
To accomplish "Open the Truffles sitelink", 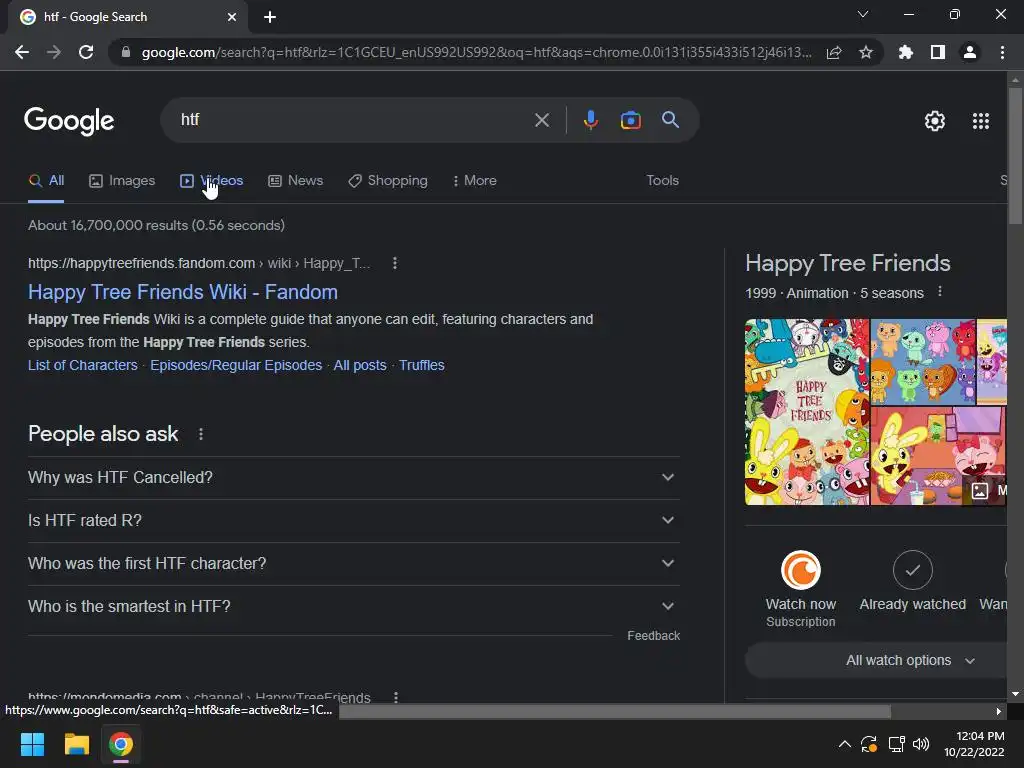I will coord(422,365).
